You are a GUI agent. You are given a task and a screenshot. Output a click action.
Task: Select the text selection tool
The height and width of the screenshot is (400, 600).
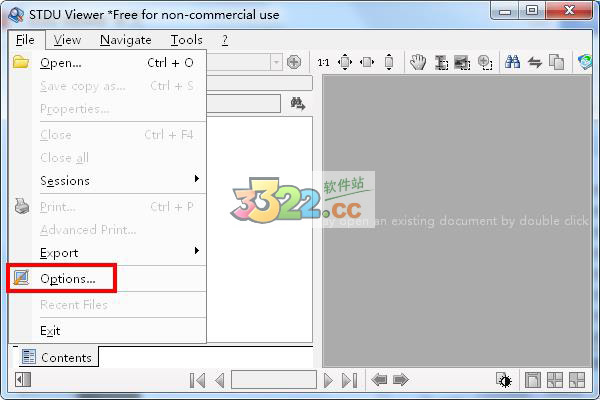441,62
